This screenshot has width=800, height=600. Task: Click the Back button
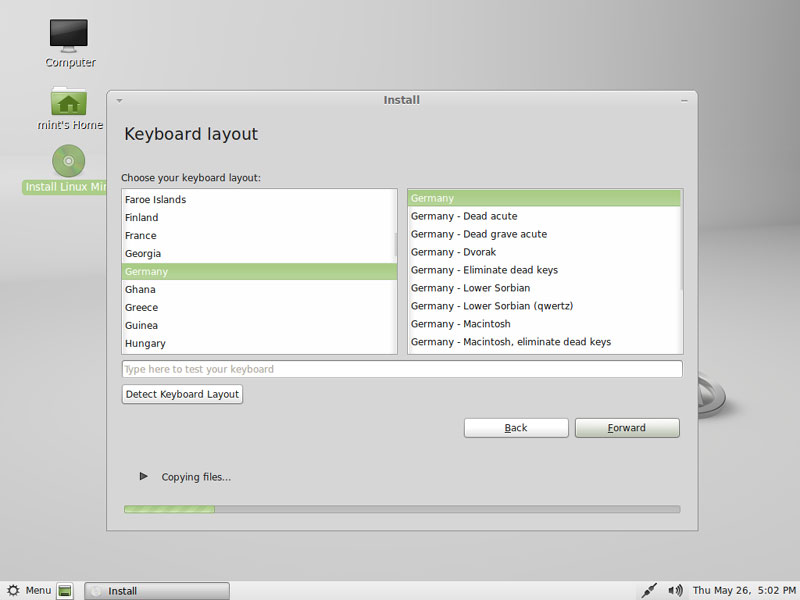click(x=516, y=428)
